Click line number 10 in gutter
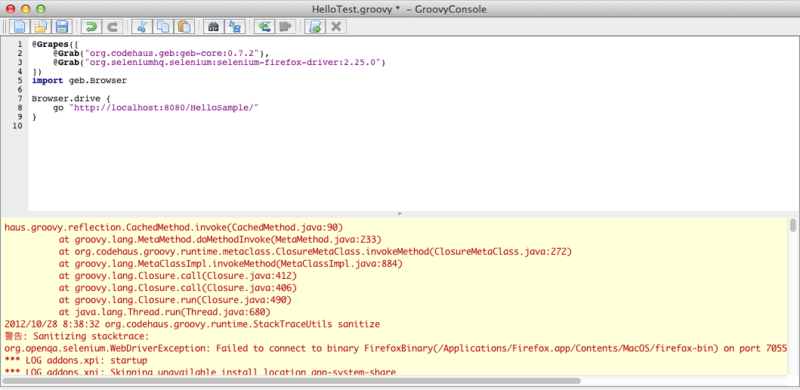This screenshot has width=800, height=390. (18, 126)
